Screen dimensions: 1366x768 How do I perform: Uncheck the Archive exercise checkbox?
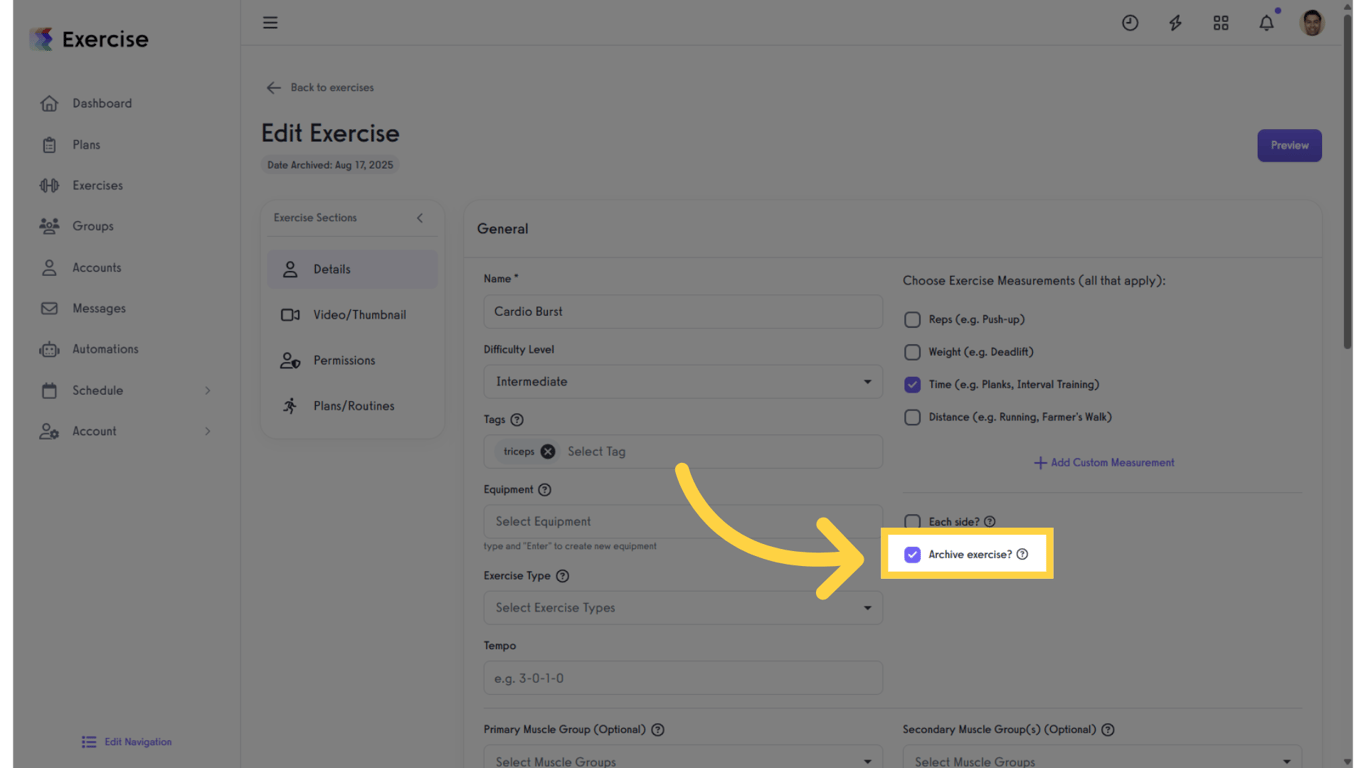(912, 553)
